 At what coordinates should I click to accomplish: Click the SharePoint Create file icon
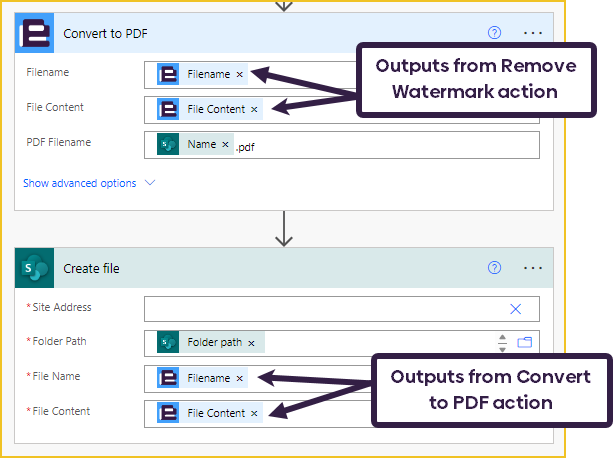click(x=35, y=268)
